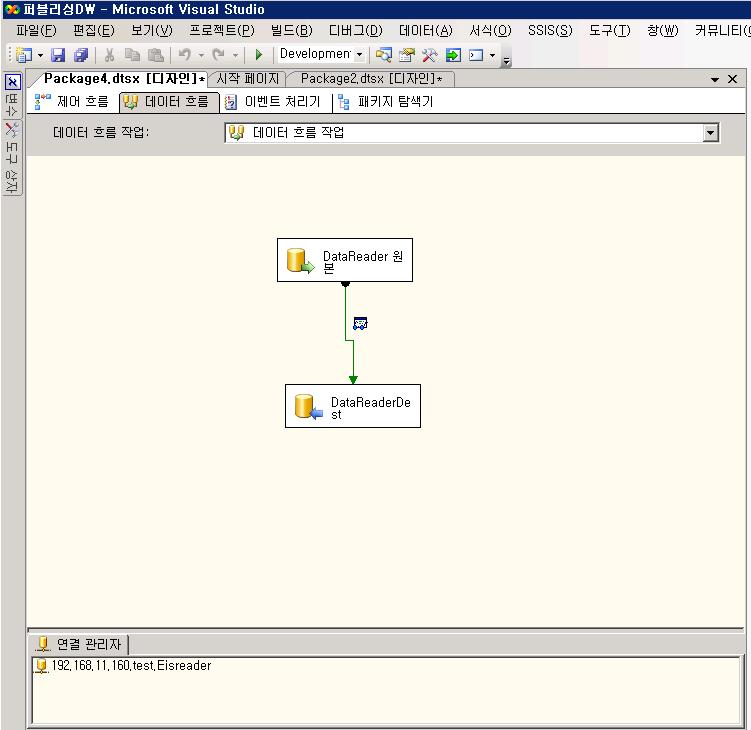Open the 편집(E) menu
751x730 pixels.
click(94, 31)
